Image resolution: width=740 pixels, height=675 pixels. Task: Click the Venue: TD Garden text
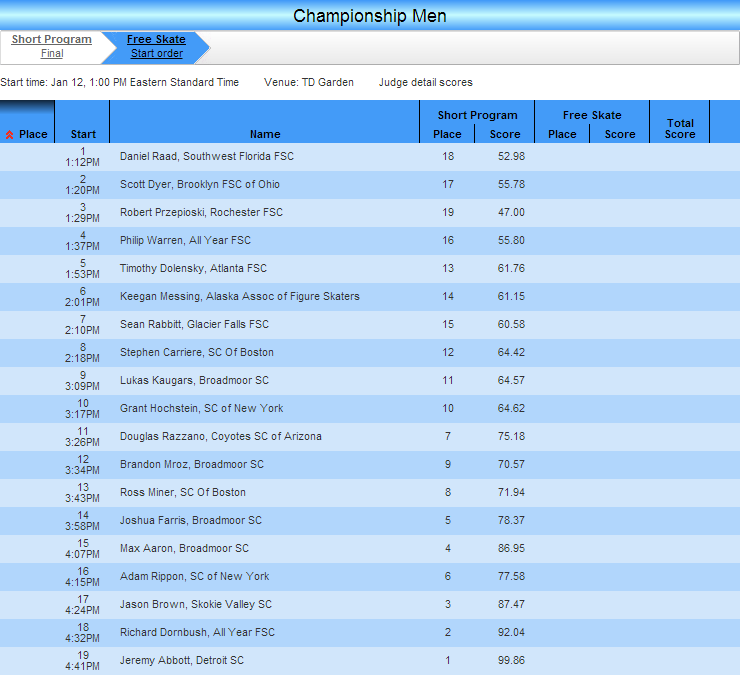pyautogui.click(x=309, y=82)
